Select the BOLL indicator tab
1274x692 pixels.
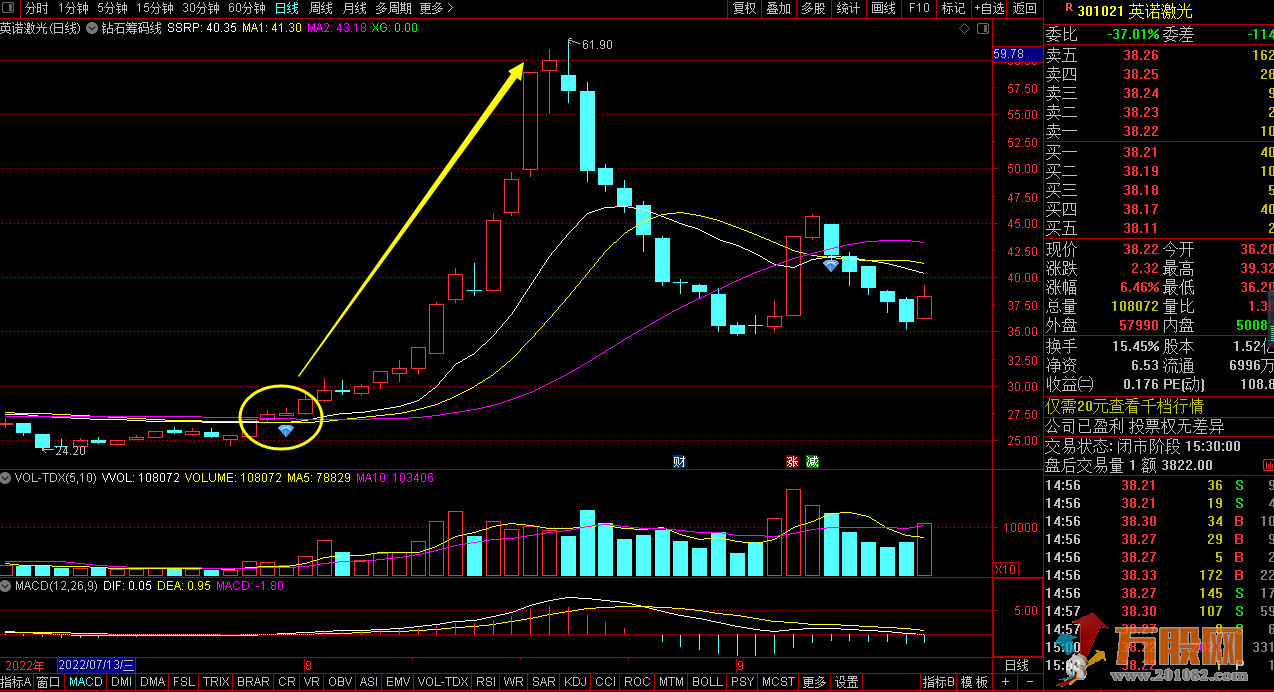pyautogui.click(x=707, y=682)
